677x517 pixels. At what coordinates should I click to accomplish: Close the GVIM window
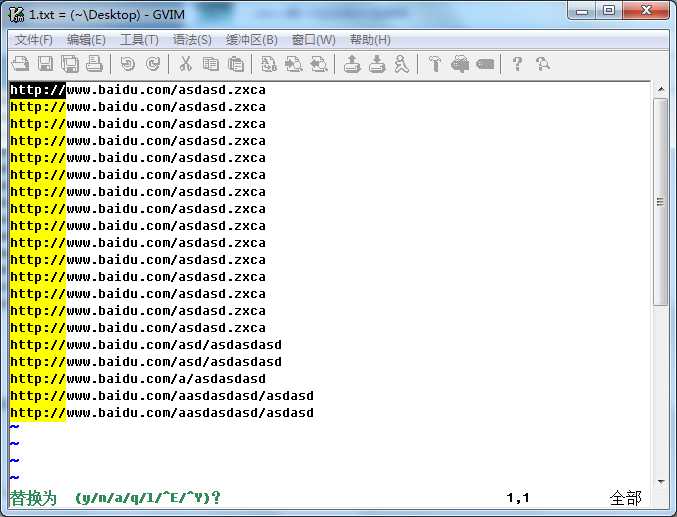coord(646,11)
